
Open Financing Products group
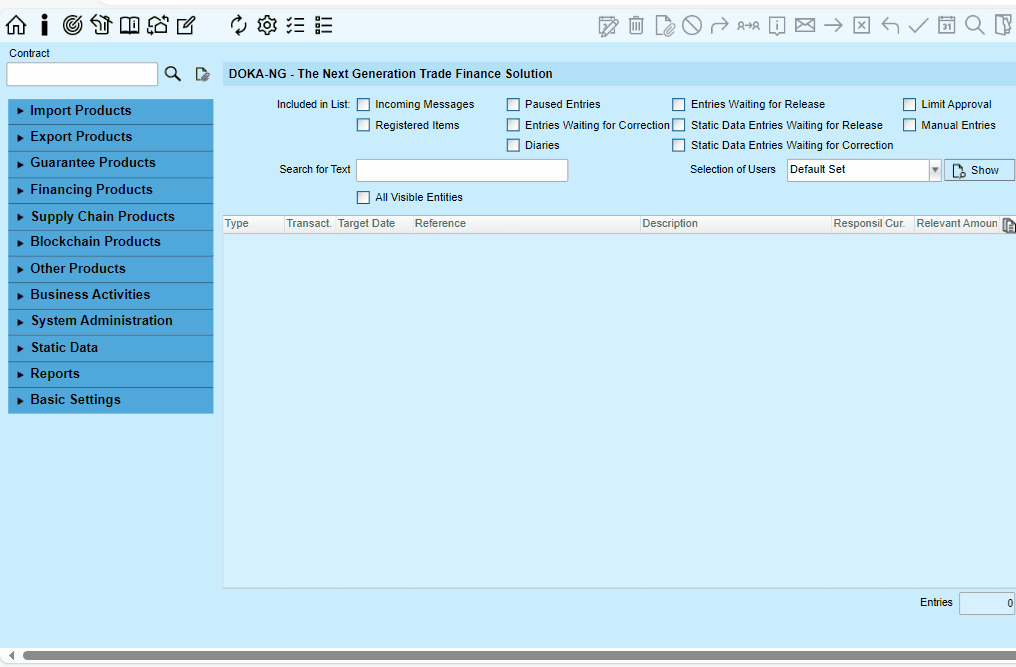pyautogui.click(x=111, y=190)
